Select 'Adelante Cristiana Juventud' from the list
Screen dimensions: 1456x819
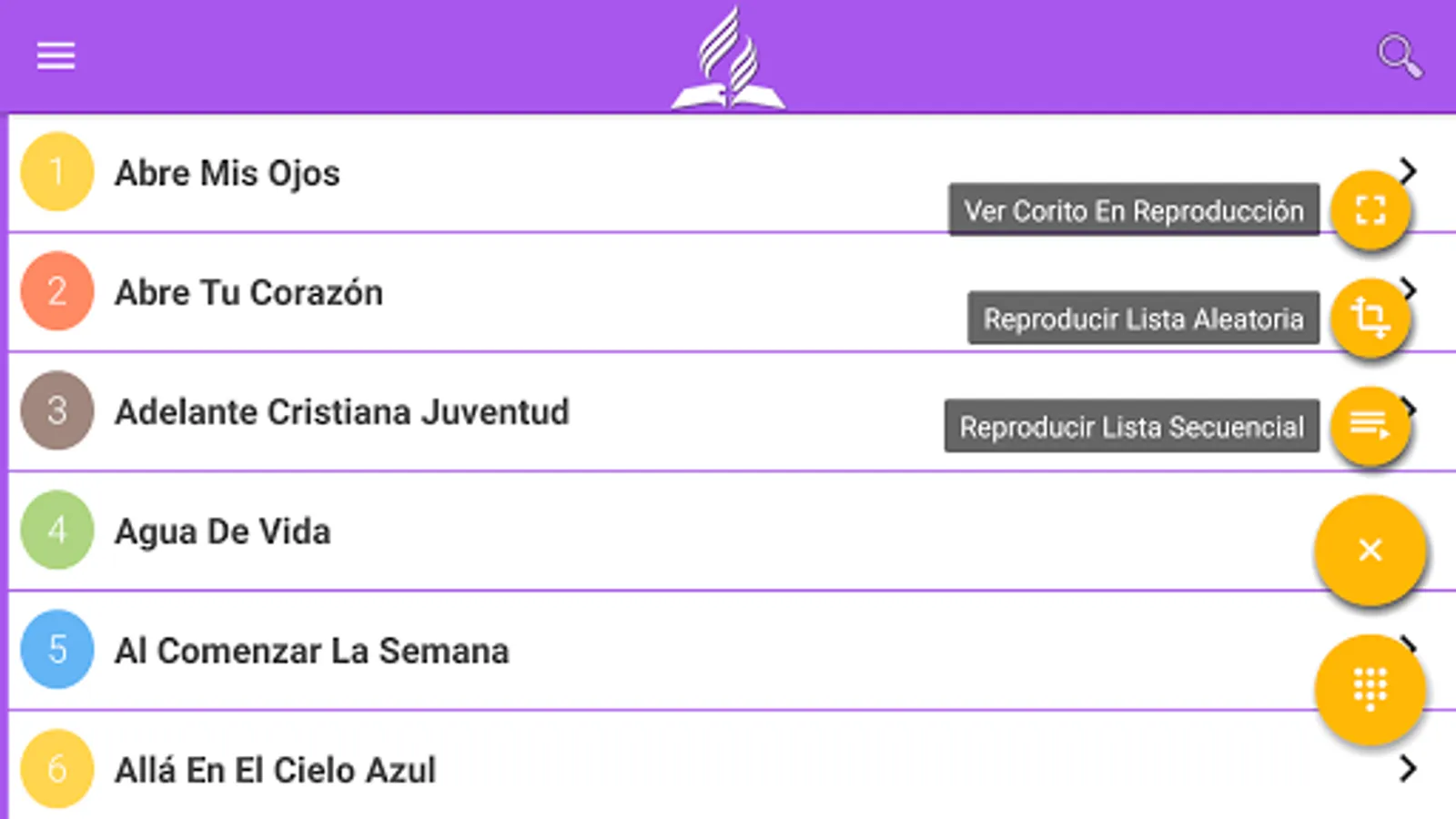341,412
